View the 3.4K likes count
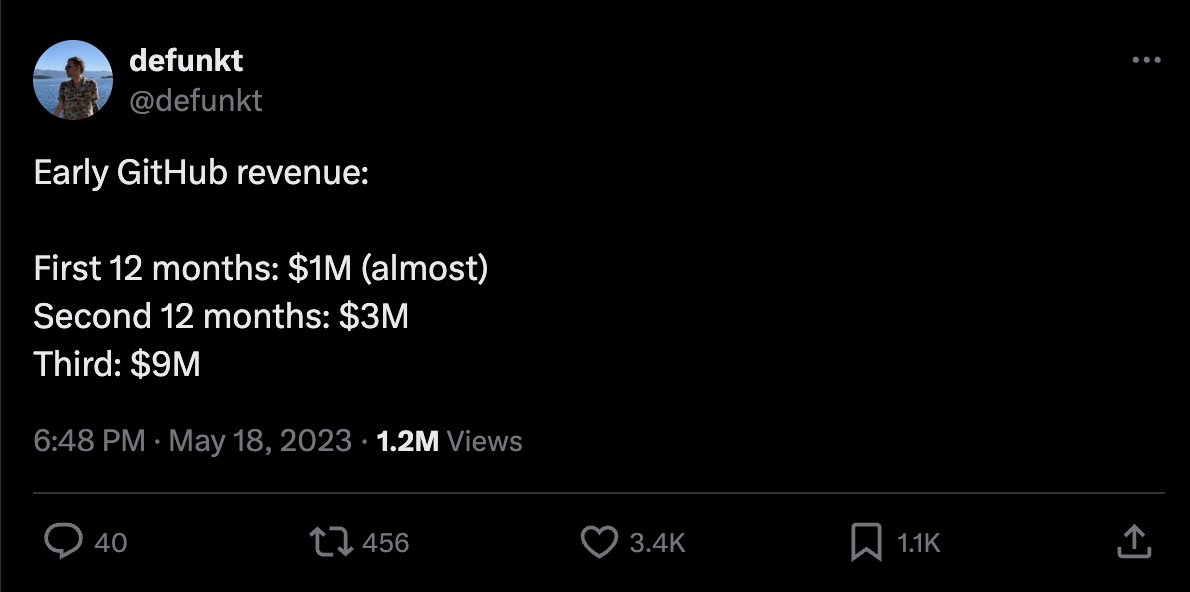The height and width of the screenshot is (592, 1190). [x=659, y=542]
